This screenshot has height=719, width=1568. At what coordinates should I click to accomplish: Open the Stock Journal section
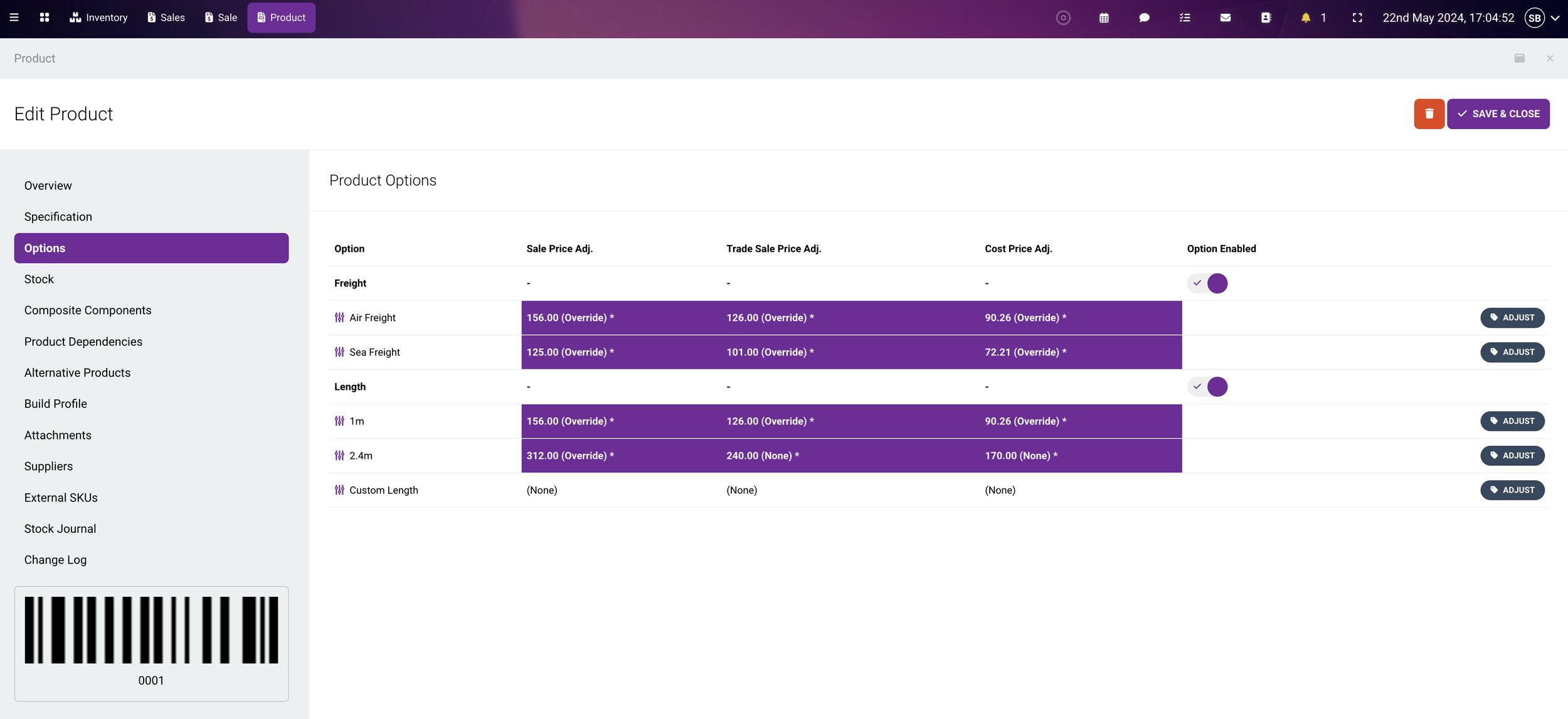click(x=60, y=528)
